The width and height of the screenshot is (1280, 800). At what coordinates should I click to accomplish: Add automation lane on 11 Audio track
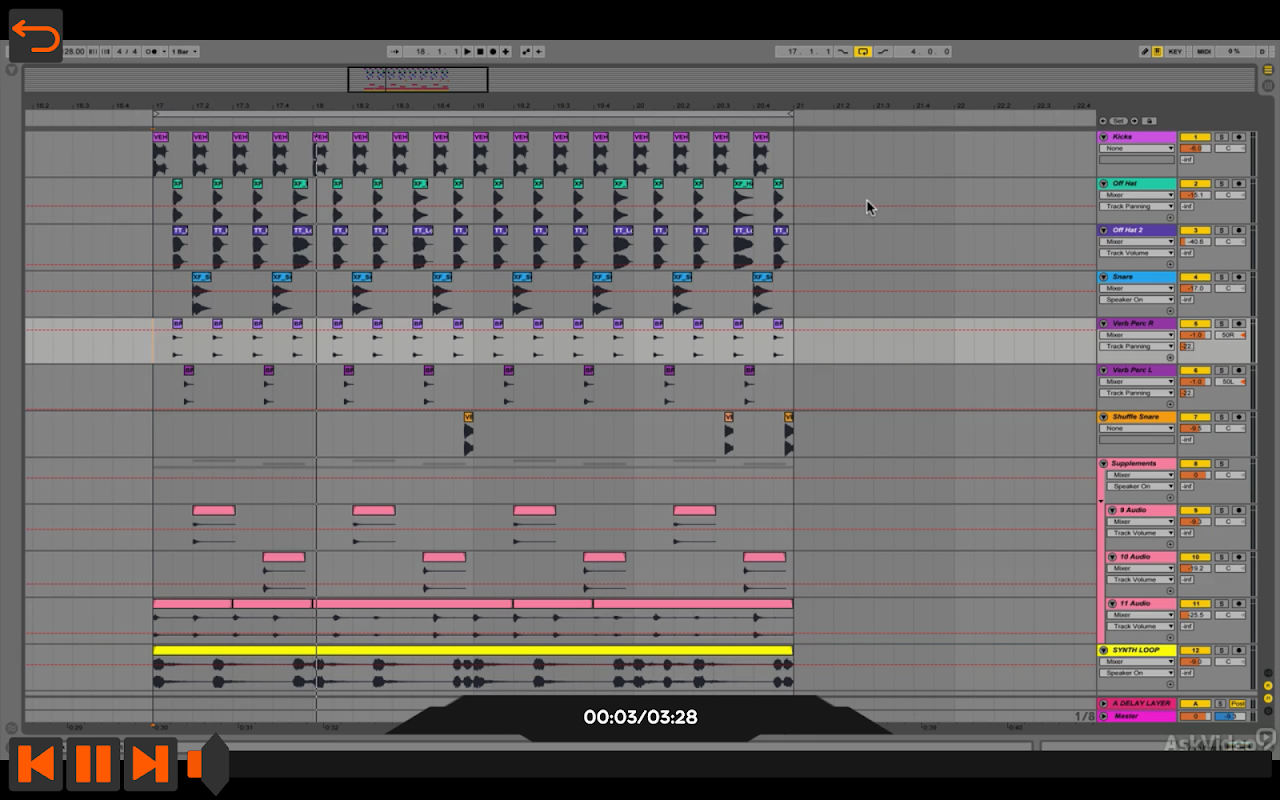1170,637
